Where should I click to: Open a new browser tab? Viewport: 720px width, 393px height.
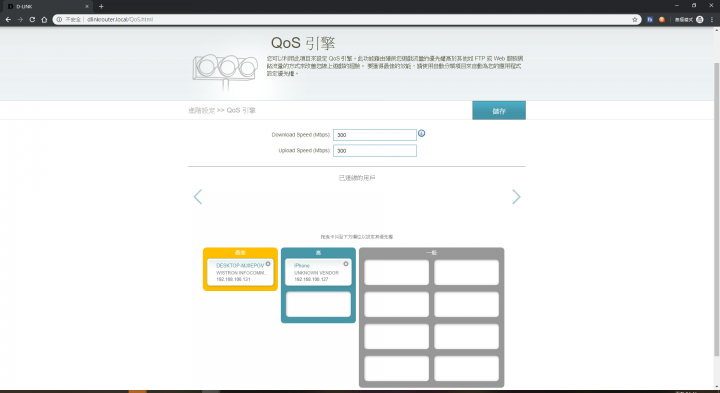tap(101, 6)
